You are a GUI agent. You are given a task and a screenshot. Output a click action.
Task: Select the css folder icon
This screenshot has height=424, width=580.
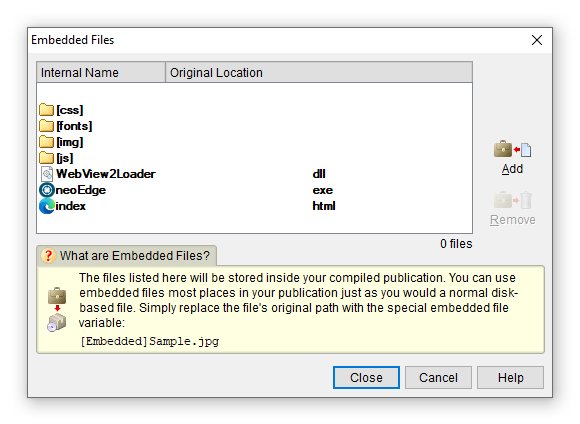coord(46,110)
